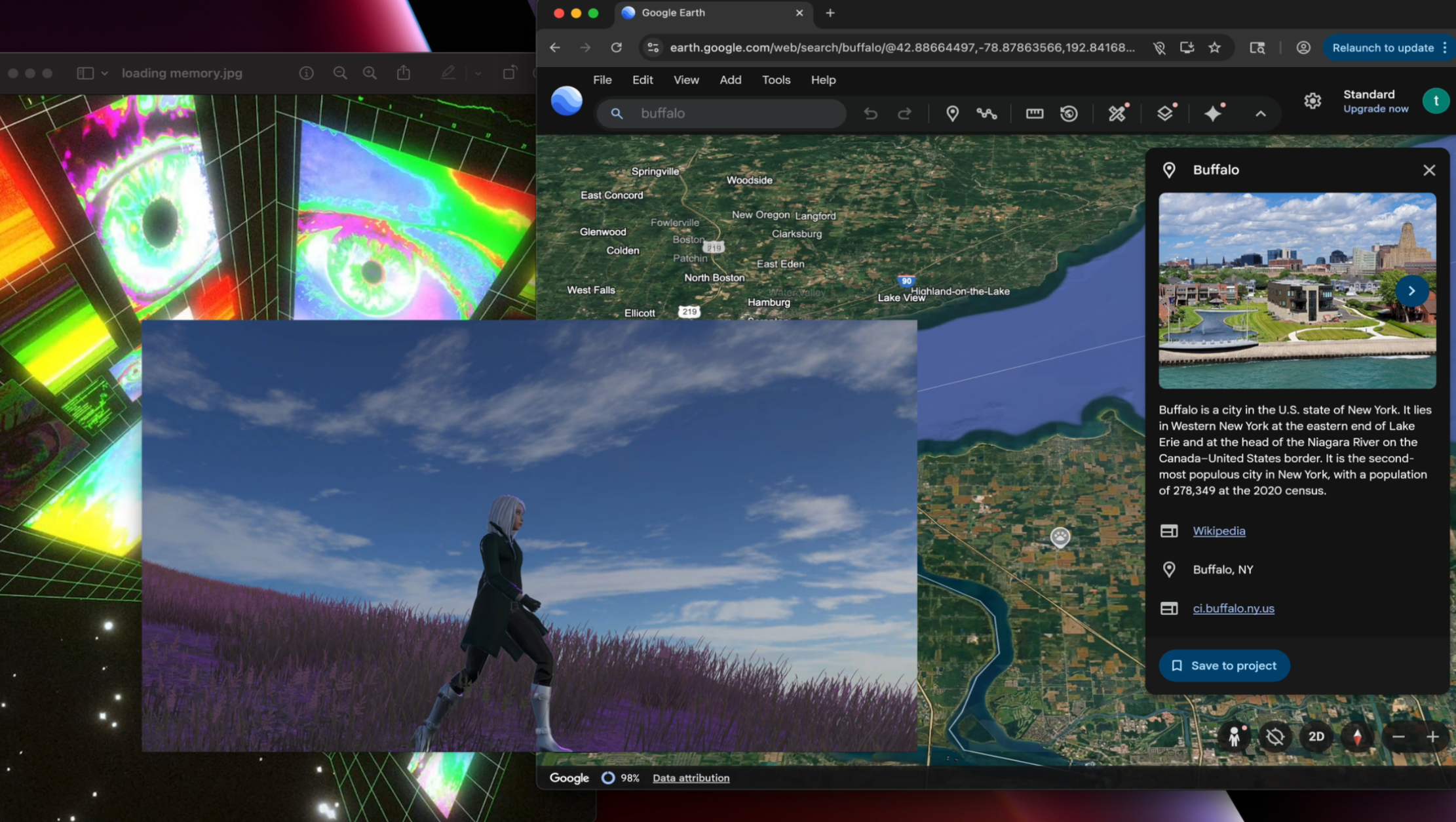This screenshot has width=1456, height=822.
Task: Open the Wikipedia link
Action: 1219,531
